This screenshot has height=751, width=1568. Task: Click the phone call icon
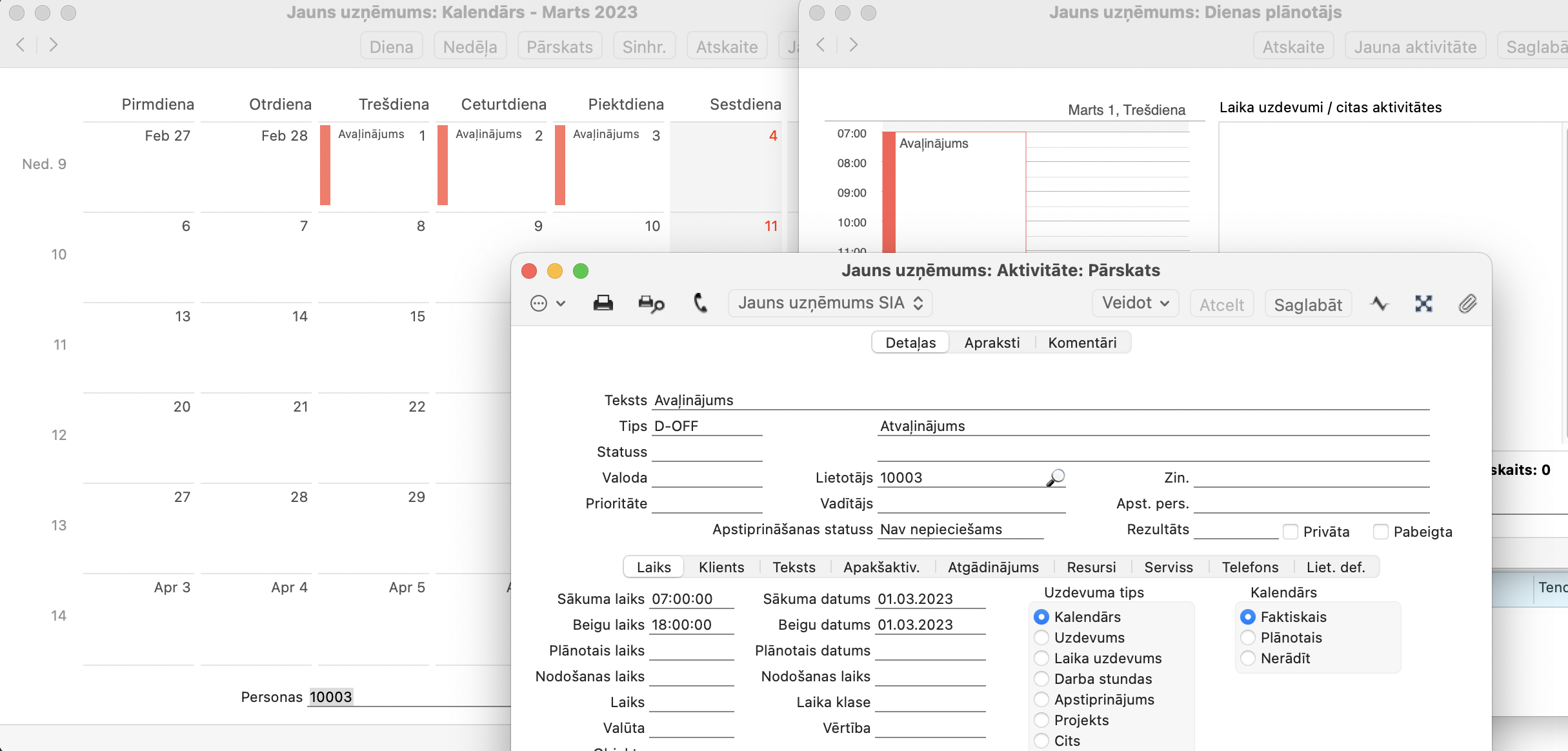(700, 303)
